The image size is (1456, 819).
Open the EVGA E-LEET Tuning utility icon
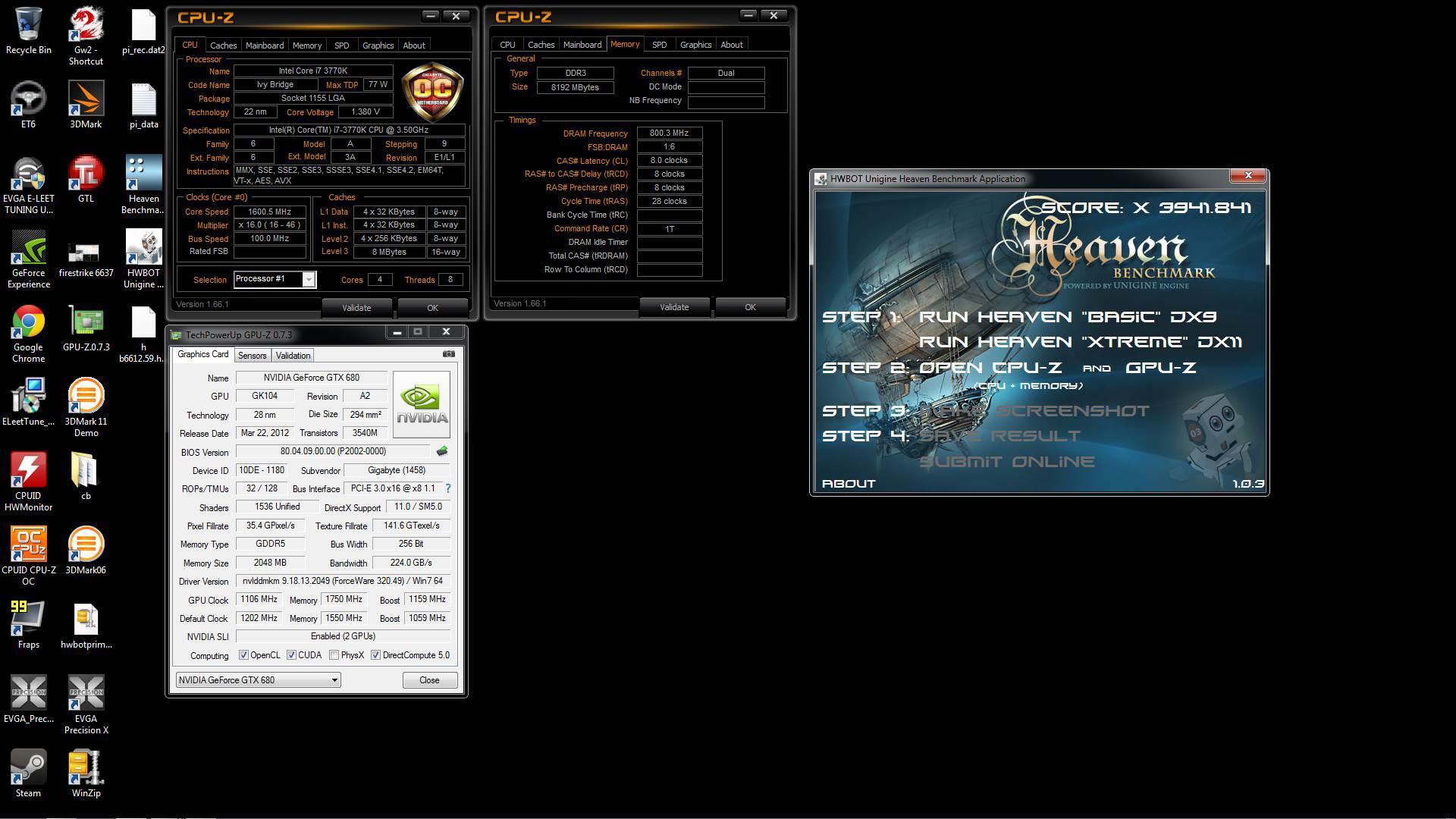(x=28, y=185)
